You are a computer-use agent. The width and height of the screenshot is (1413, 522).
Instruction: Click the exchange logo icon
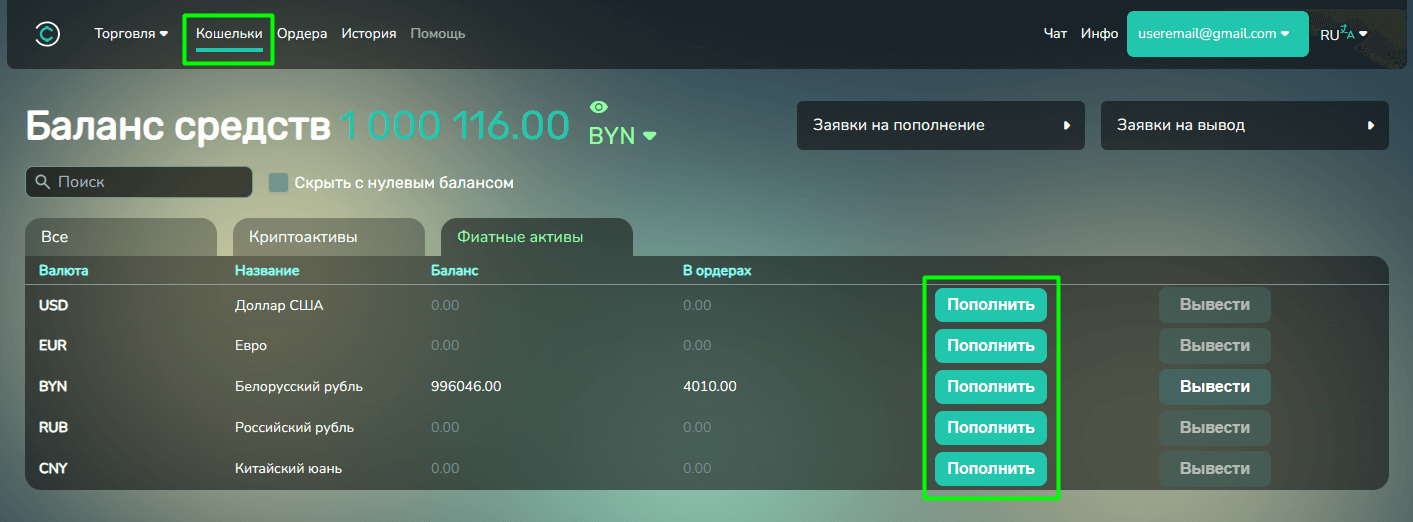(x=47, y=34)
